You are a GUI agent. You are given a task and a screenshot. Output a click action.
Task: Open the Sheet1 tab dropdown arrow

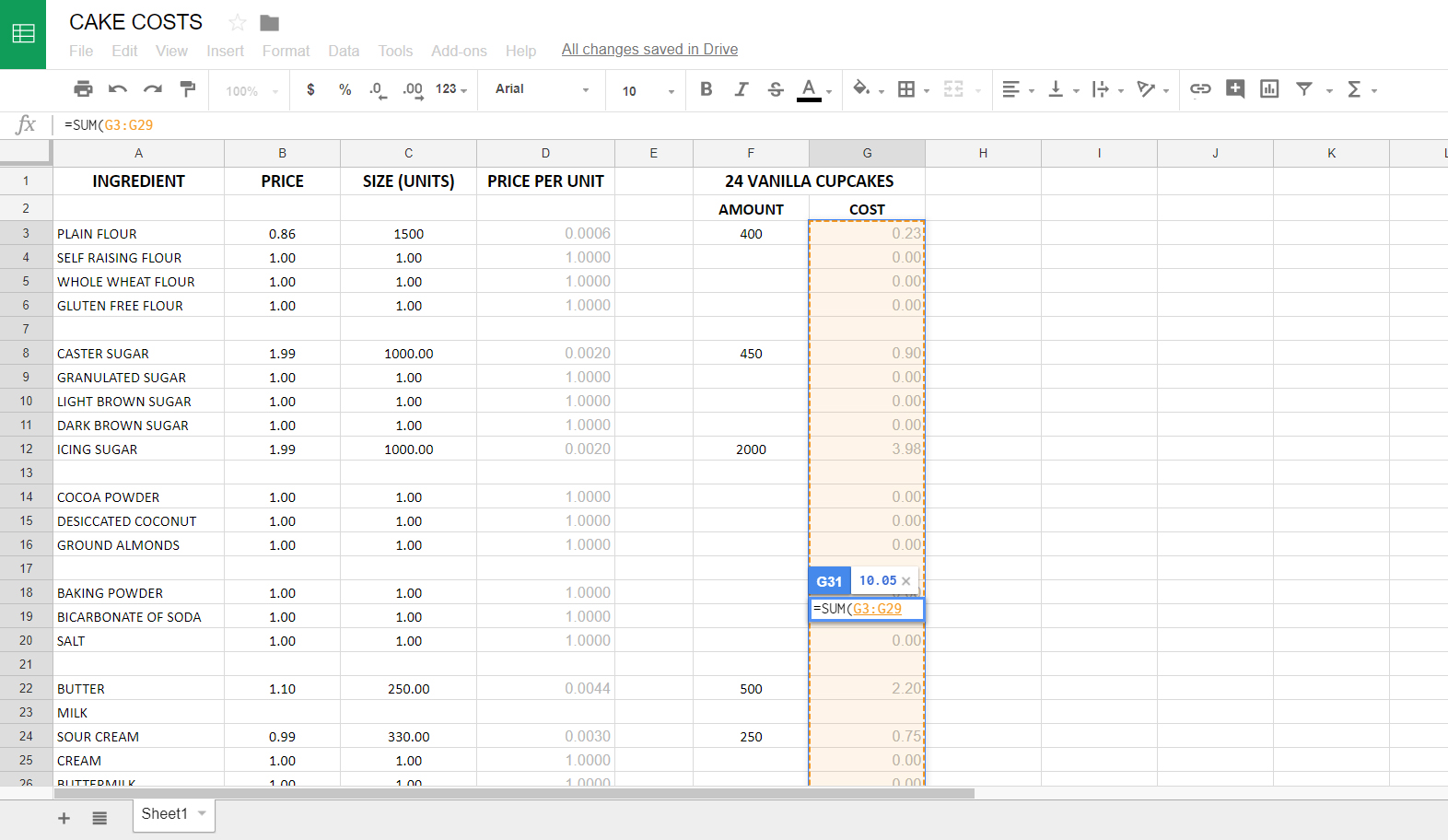tap(202, 813)
